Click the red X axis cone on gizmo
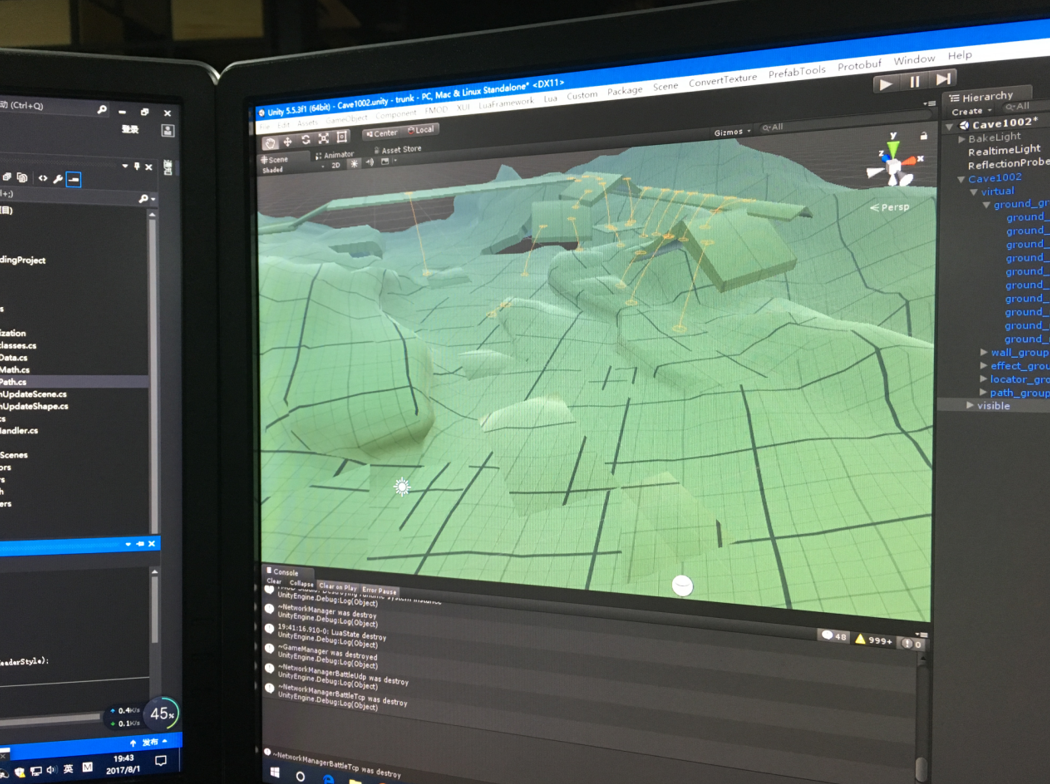1050x784 pixels. [909, 161]
